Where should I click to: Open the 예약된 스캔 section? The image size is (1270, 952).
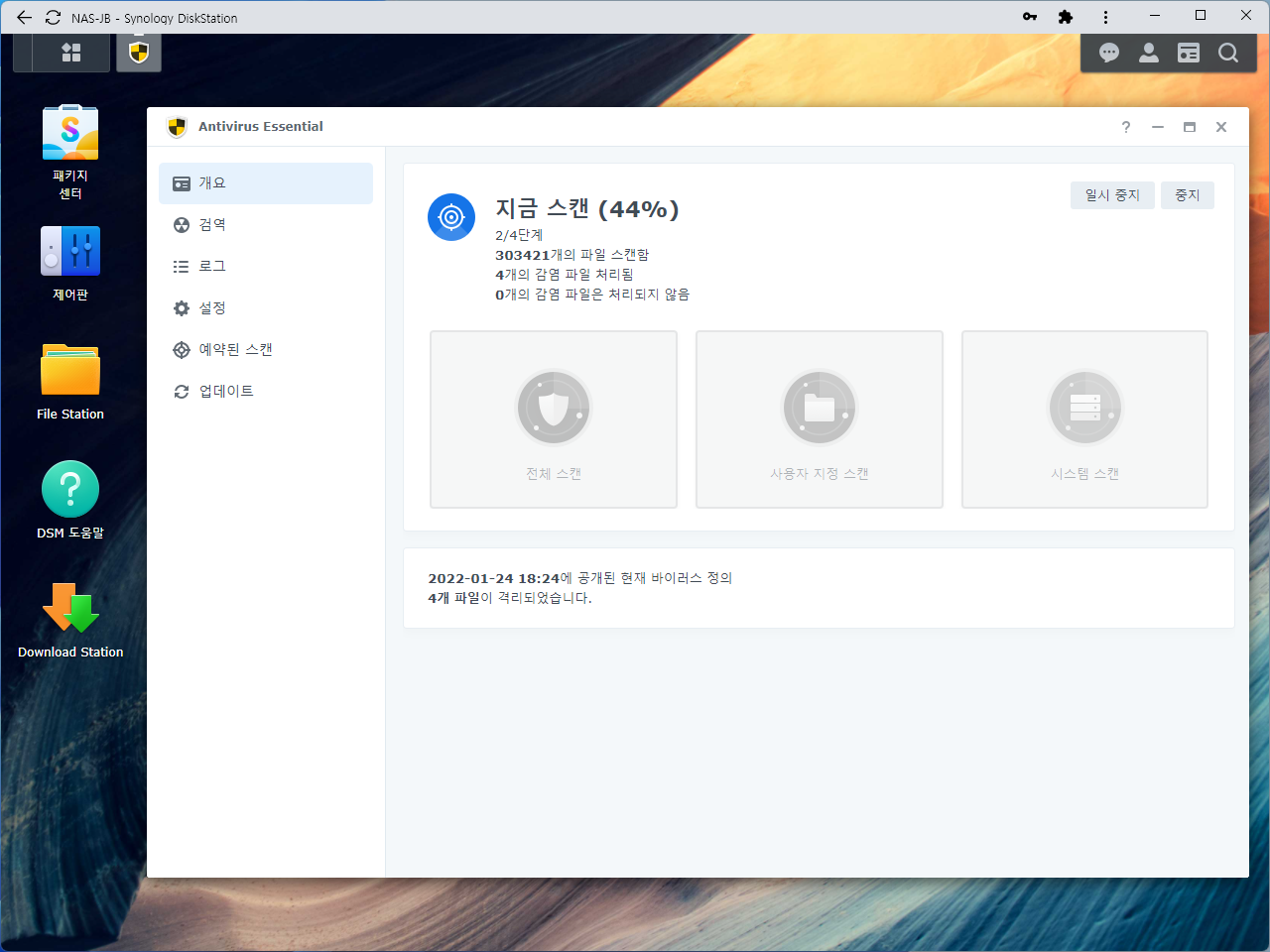click(266, 350)
